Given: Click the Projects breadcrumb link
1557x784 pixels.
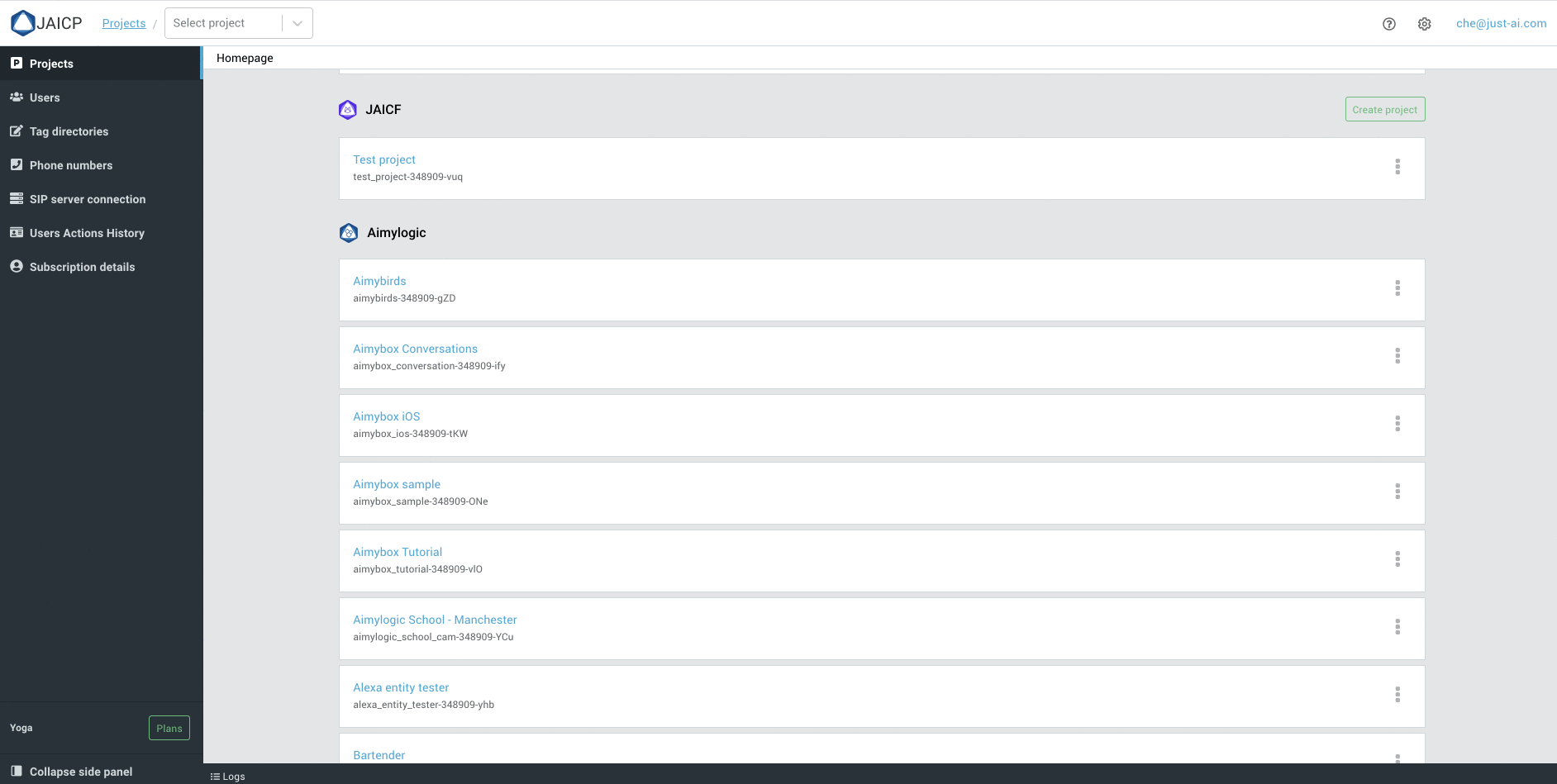Looking at the screenshot, I should (x=124, y=23).
